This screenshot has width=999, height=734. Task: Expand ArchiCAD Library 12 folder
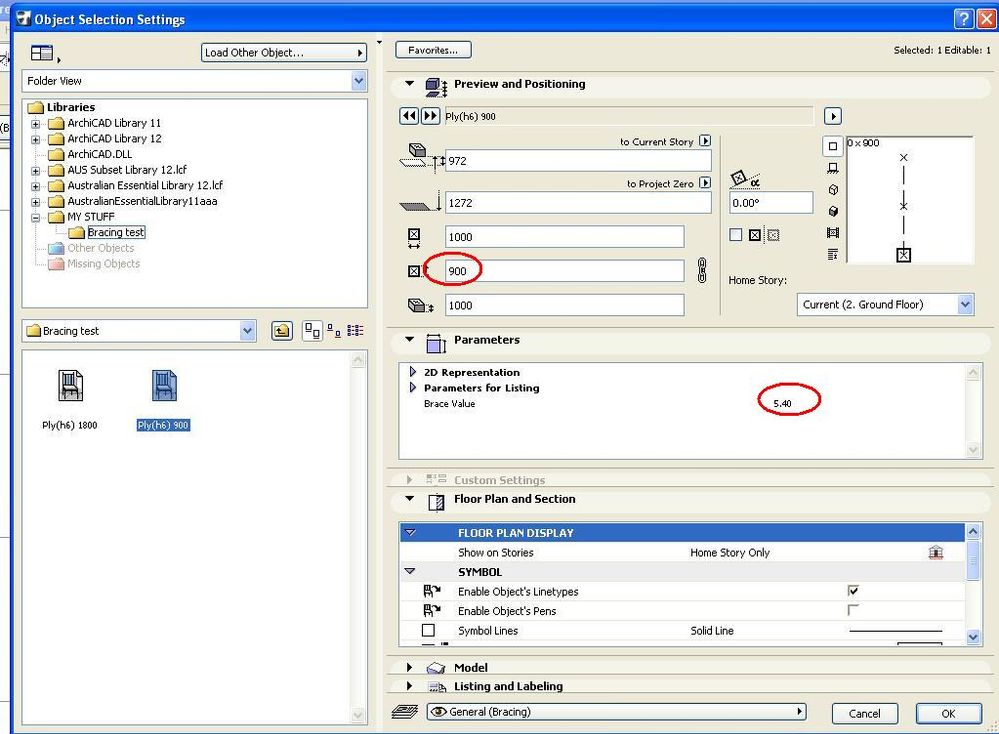point(36,139)
